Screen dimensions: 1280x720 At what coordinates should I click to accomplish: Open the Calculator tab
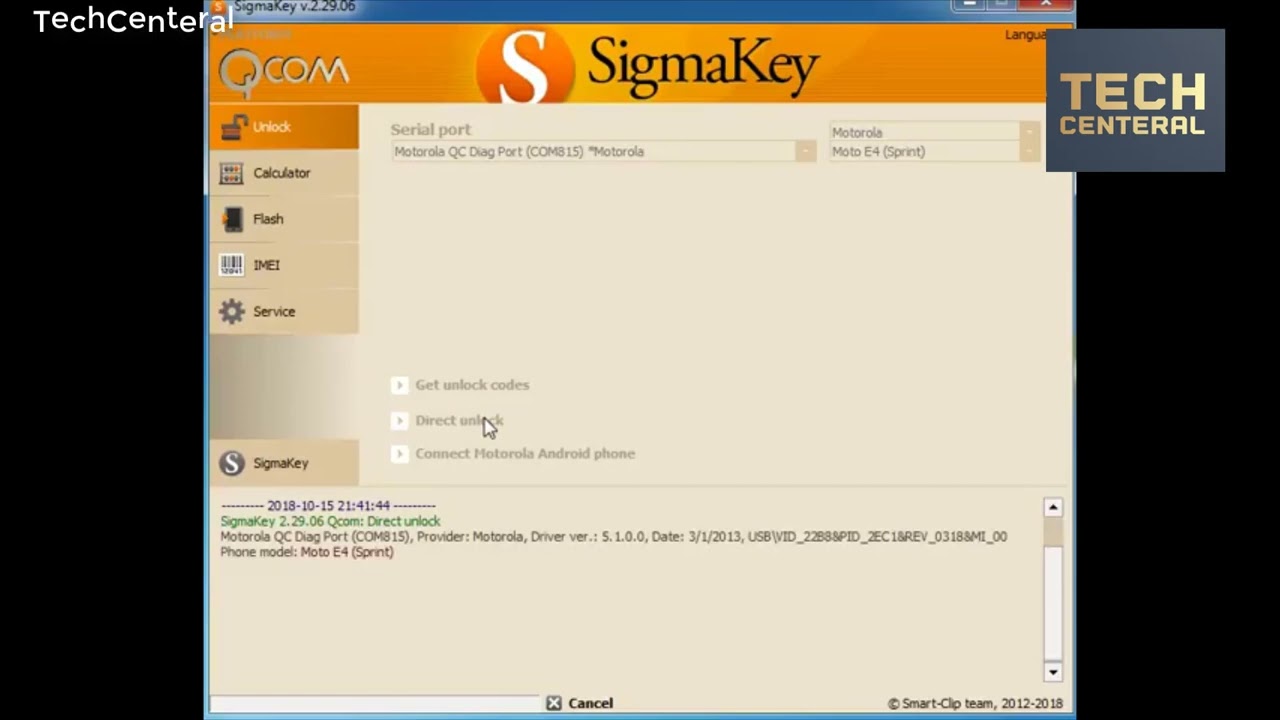click(x=284, y=173)
